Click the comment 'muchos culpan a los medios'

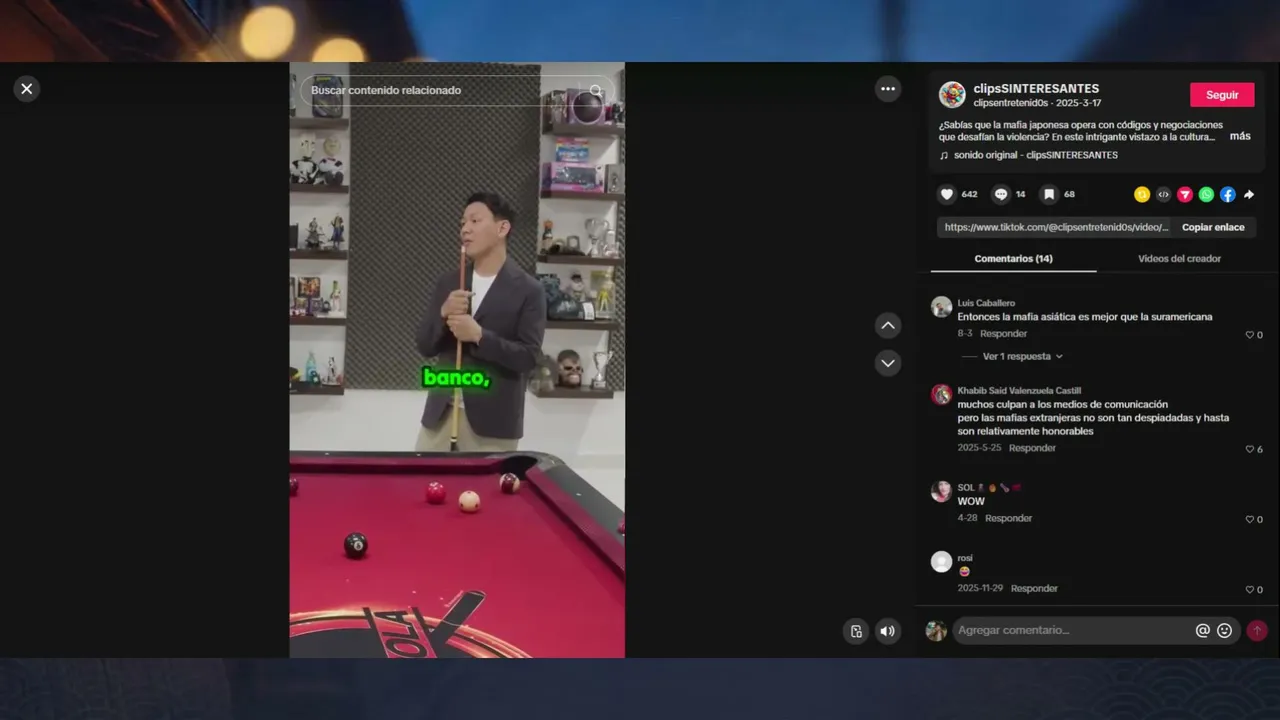pyautogui.click(x=1093, y=418)
